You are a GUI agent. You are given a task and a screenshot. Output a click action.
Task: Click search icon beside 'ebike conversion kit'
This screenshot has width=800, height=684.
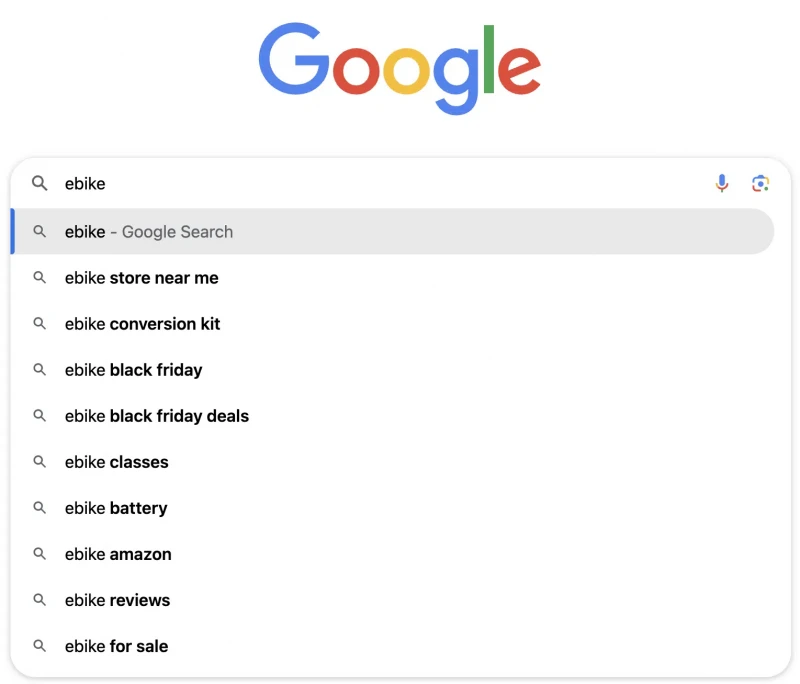(x=39, y=323)
